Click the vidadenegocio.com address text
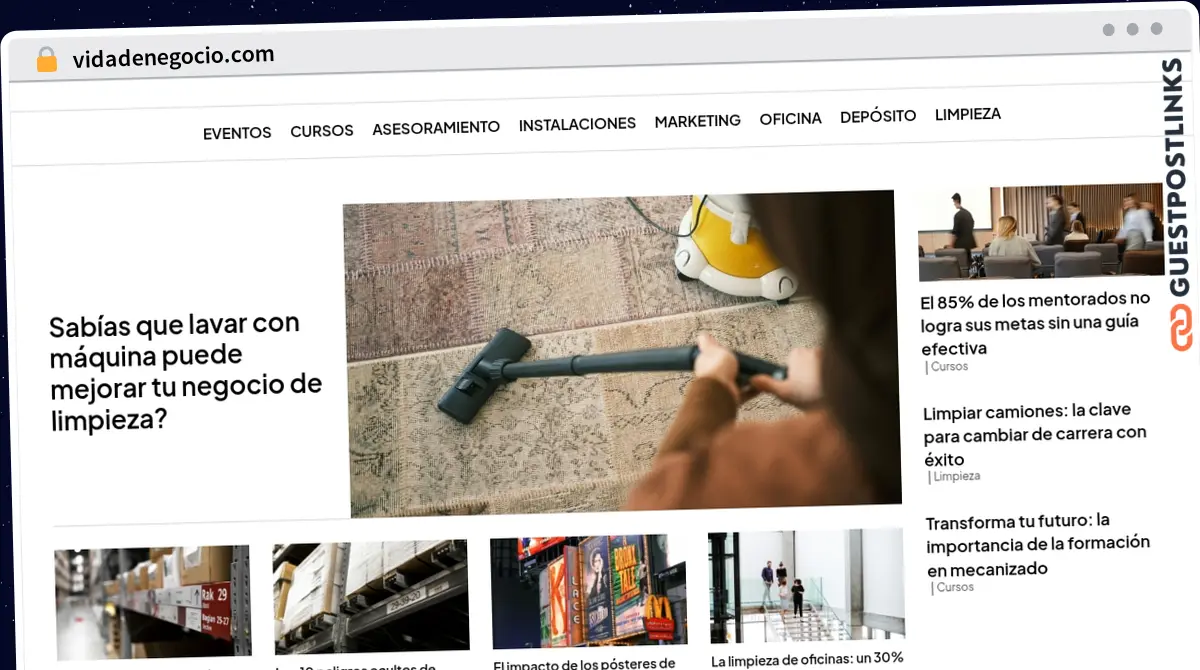The height and width of the screenshot is (670, 1200). coord(173,57)
